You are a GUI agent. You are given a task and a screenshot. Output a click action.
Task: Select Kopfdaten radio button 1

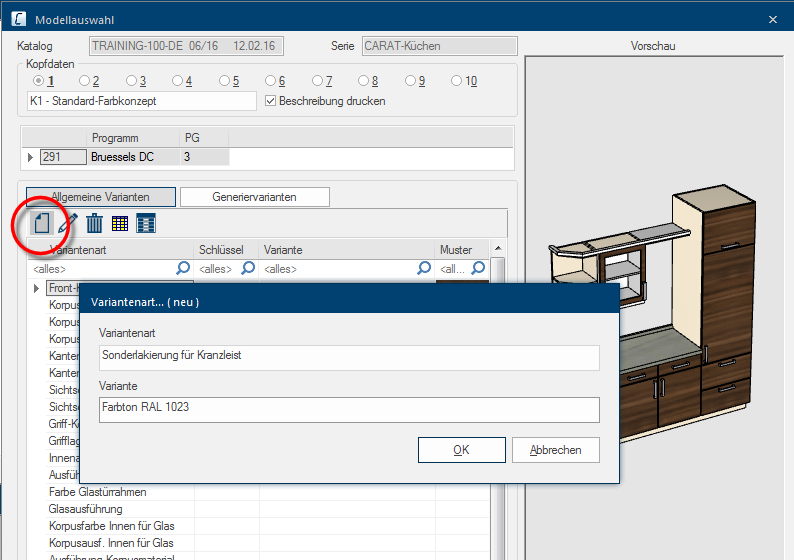[x=38, y=81]
